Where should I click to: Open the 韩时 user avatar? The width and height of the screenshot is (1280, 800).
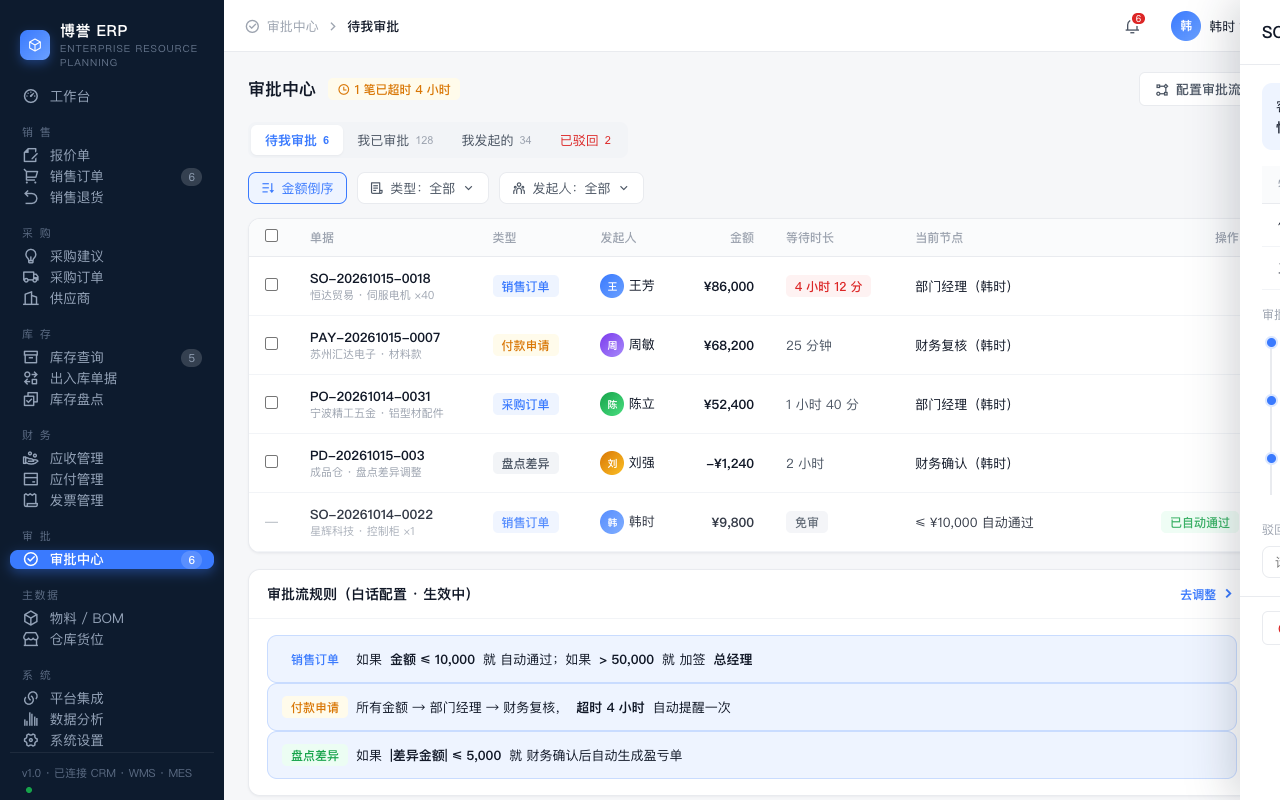click(1186, 26)
